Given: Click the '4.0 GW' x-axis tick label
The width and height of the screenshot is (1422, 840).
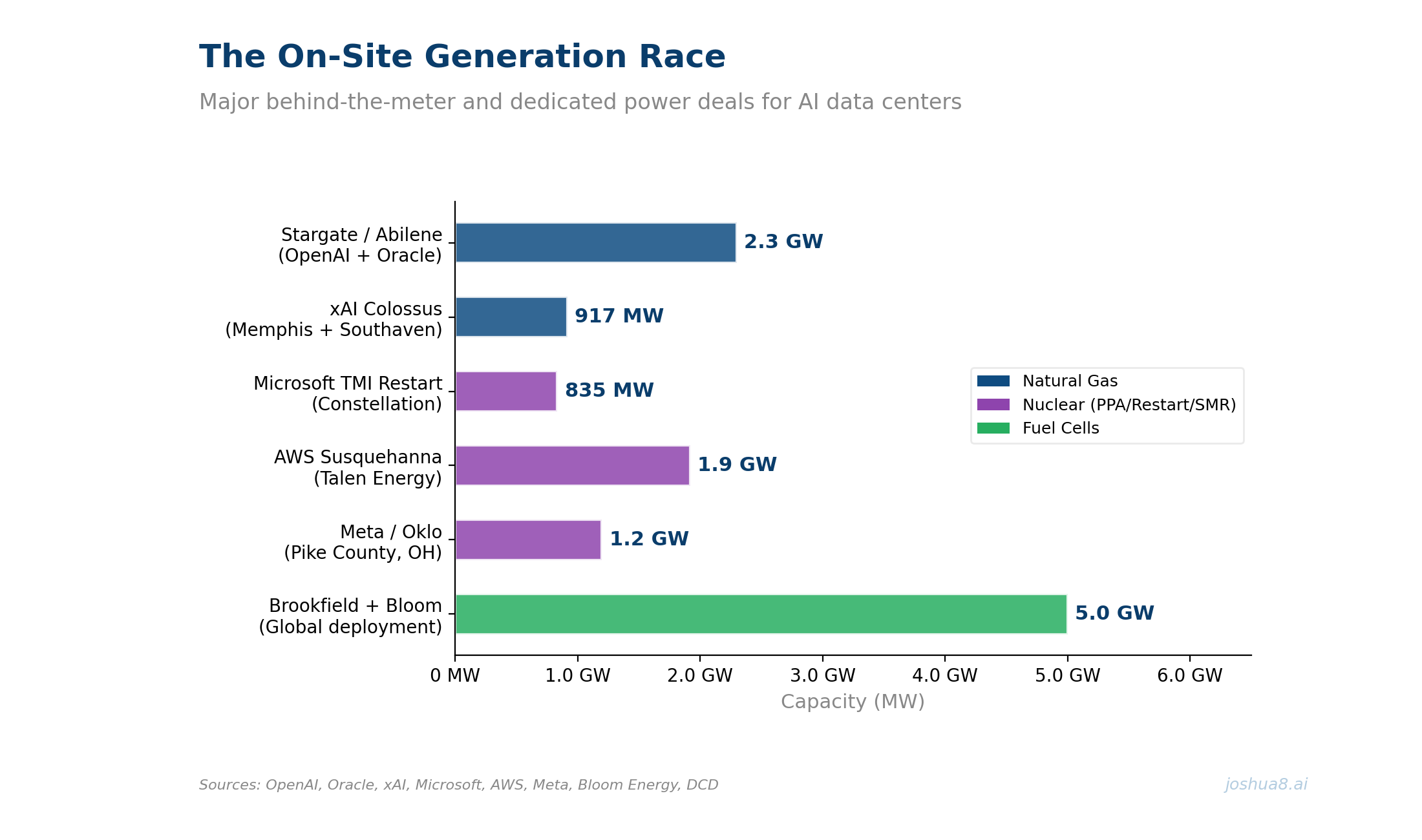Looking at the screenshot, I should 945,676.
